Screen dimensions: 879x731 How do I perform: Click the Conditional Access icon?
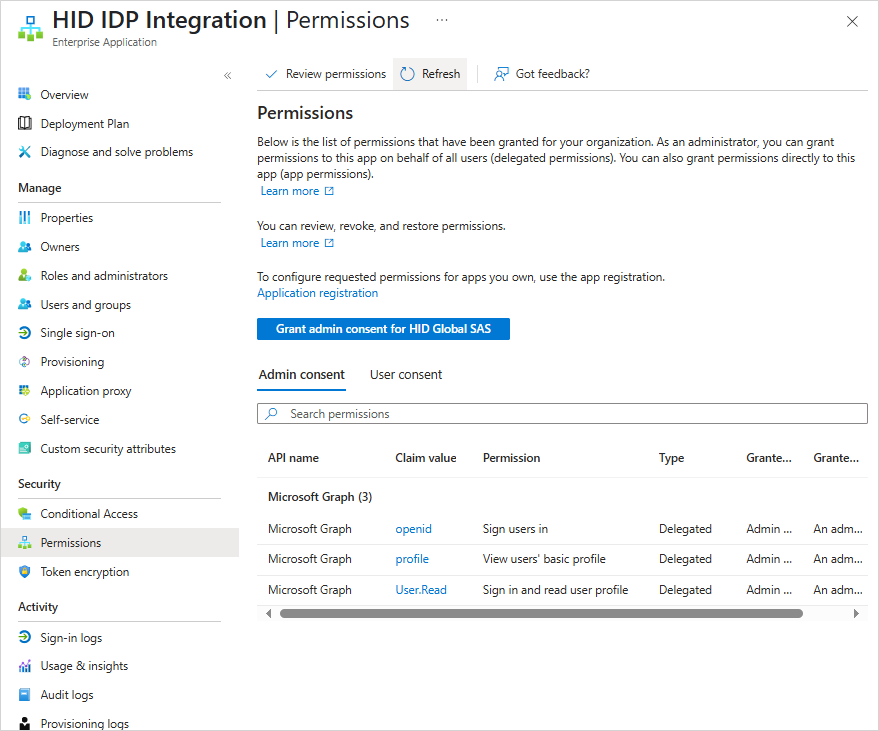[x=25, y=513]
